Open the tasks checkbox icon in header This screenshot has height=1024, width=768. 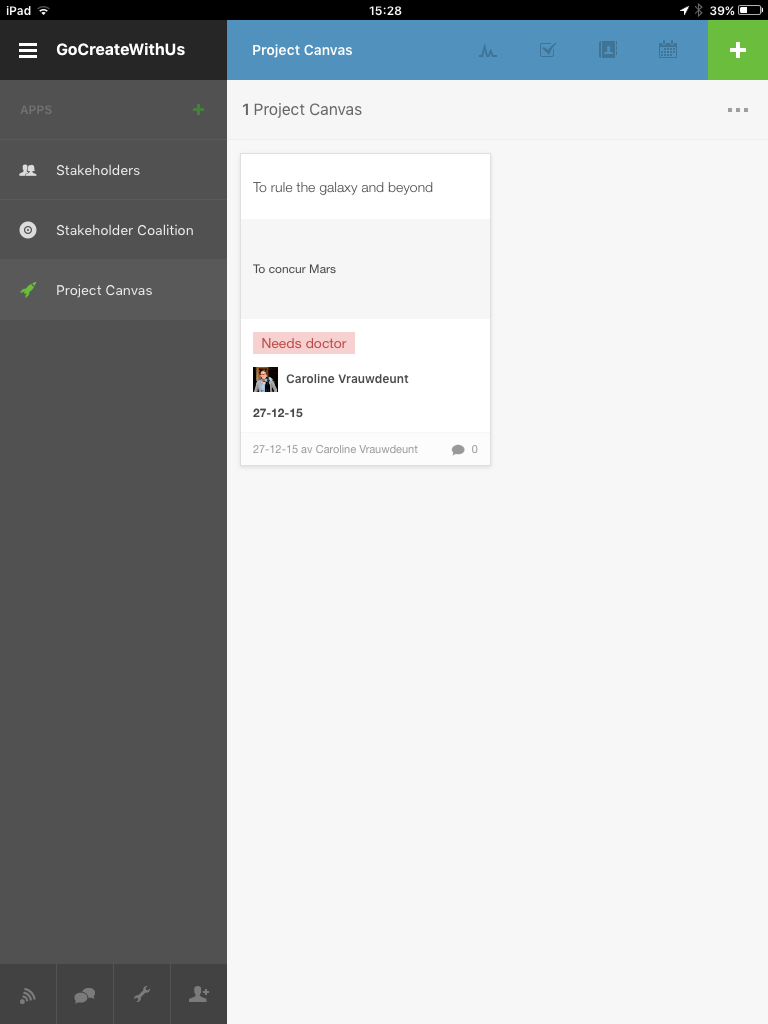547,50
